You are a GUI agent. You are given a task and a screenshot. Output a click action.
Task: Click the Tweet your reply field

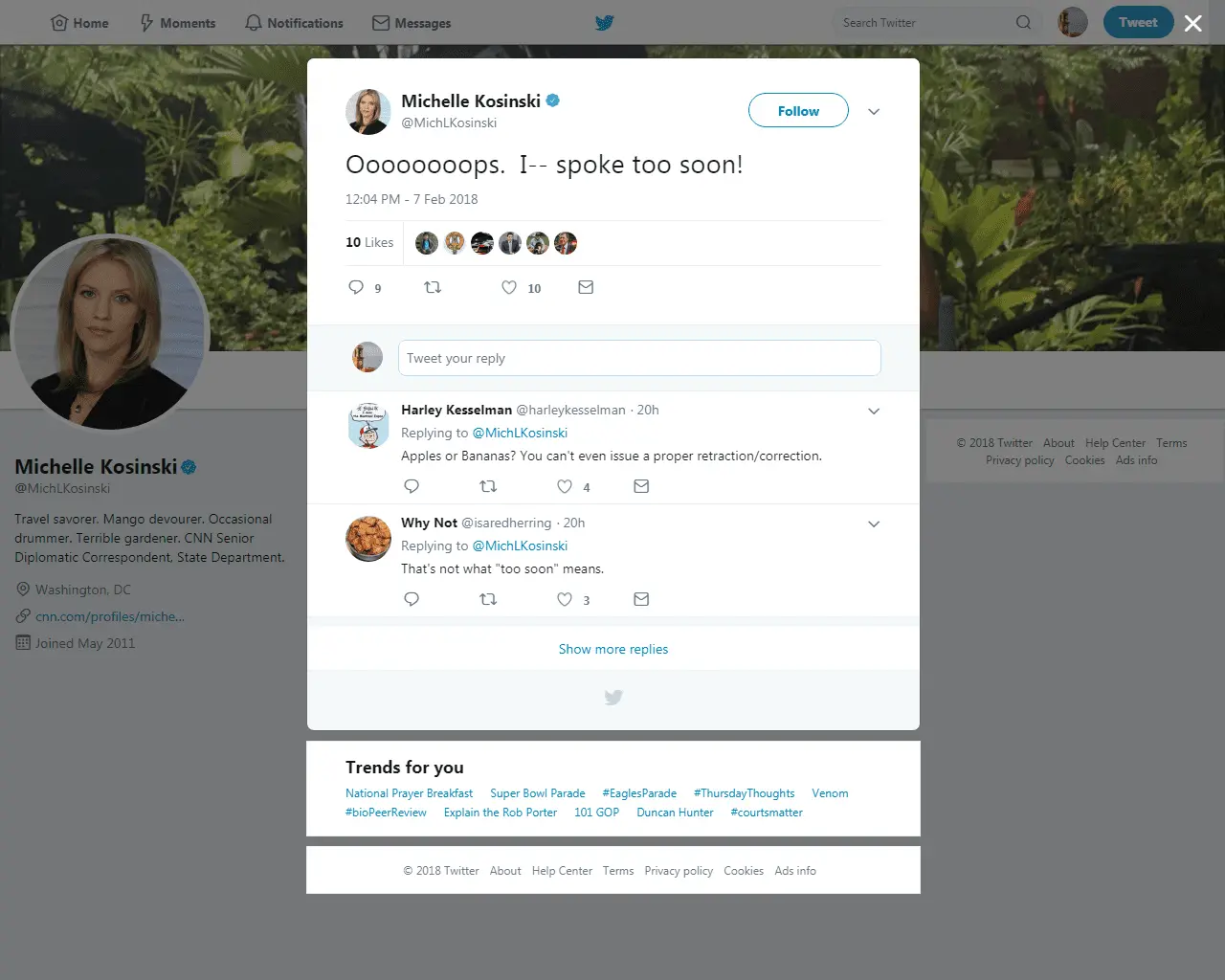coord(639,358)
